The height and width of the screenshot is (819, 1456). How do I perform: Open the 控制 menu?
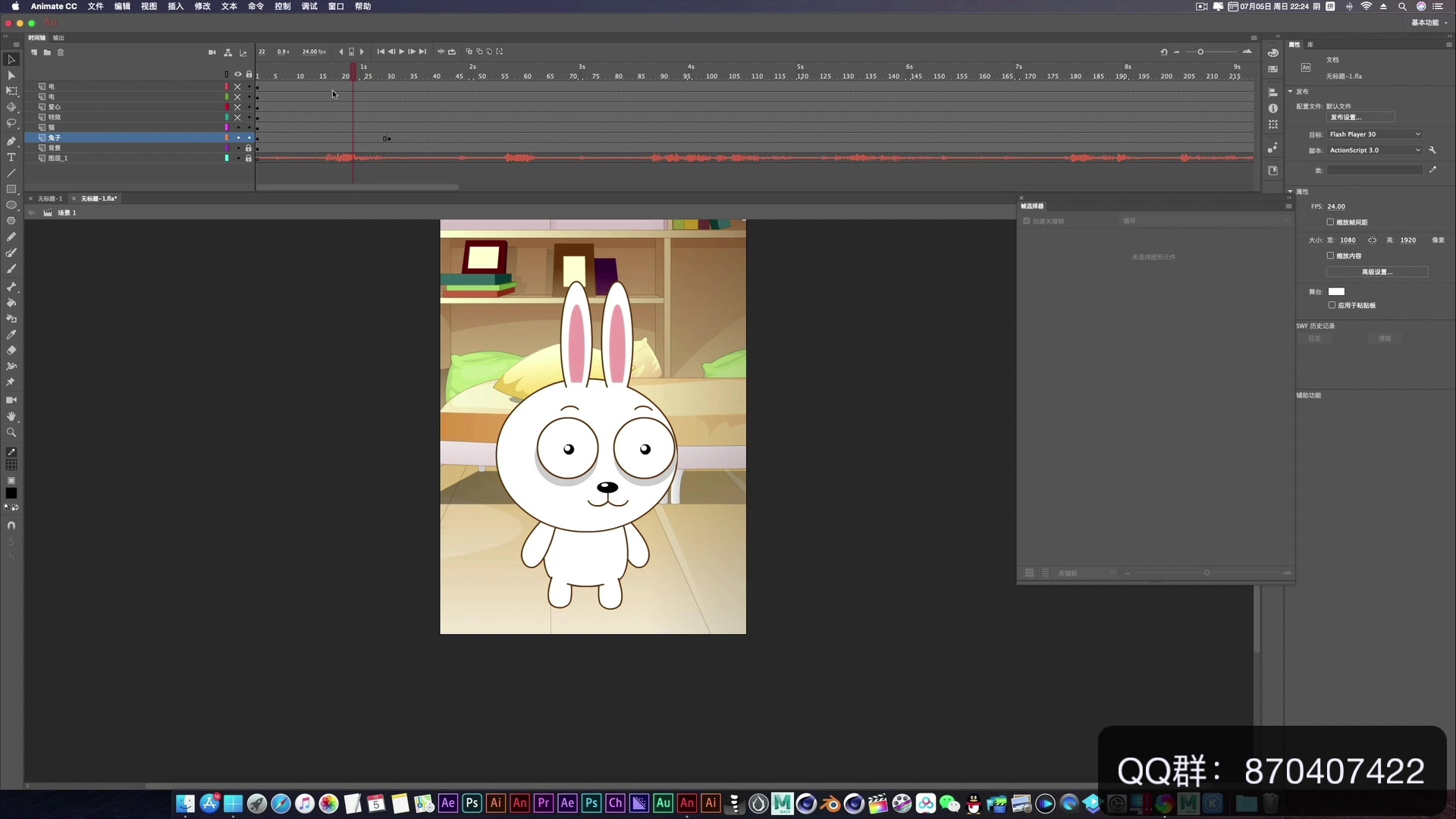283,6
